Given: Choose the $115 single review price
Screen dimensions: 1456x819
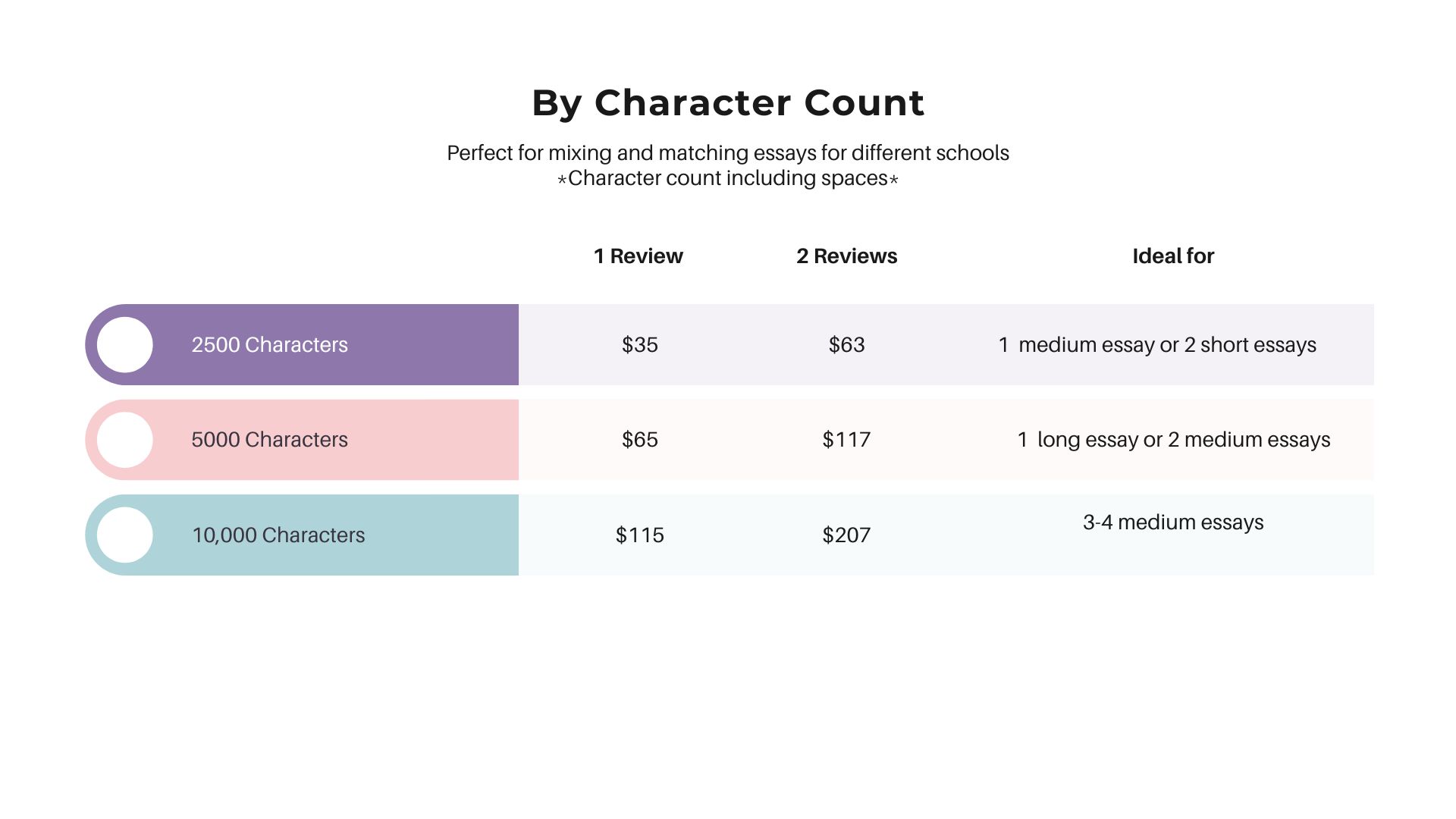Looking at the screenshot, I should click(640, 535).
